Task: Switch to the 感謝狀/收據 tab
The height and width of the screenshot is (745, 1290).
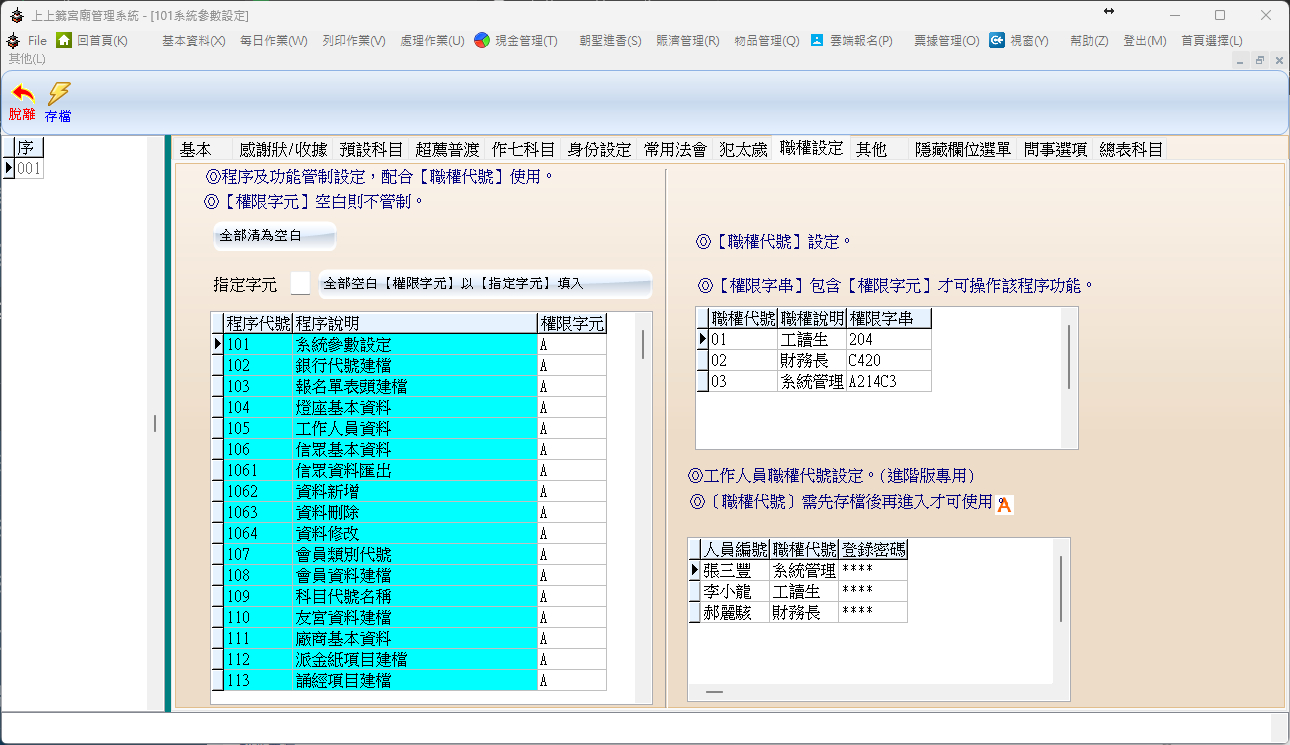Action: pos(283,149)
